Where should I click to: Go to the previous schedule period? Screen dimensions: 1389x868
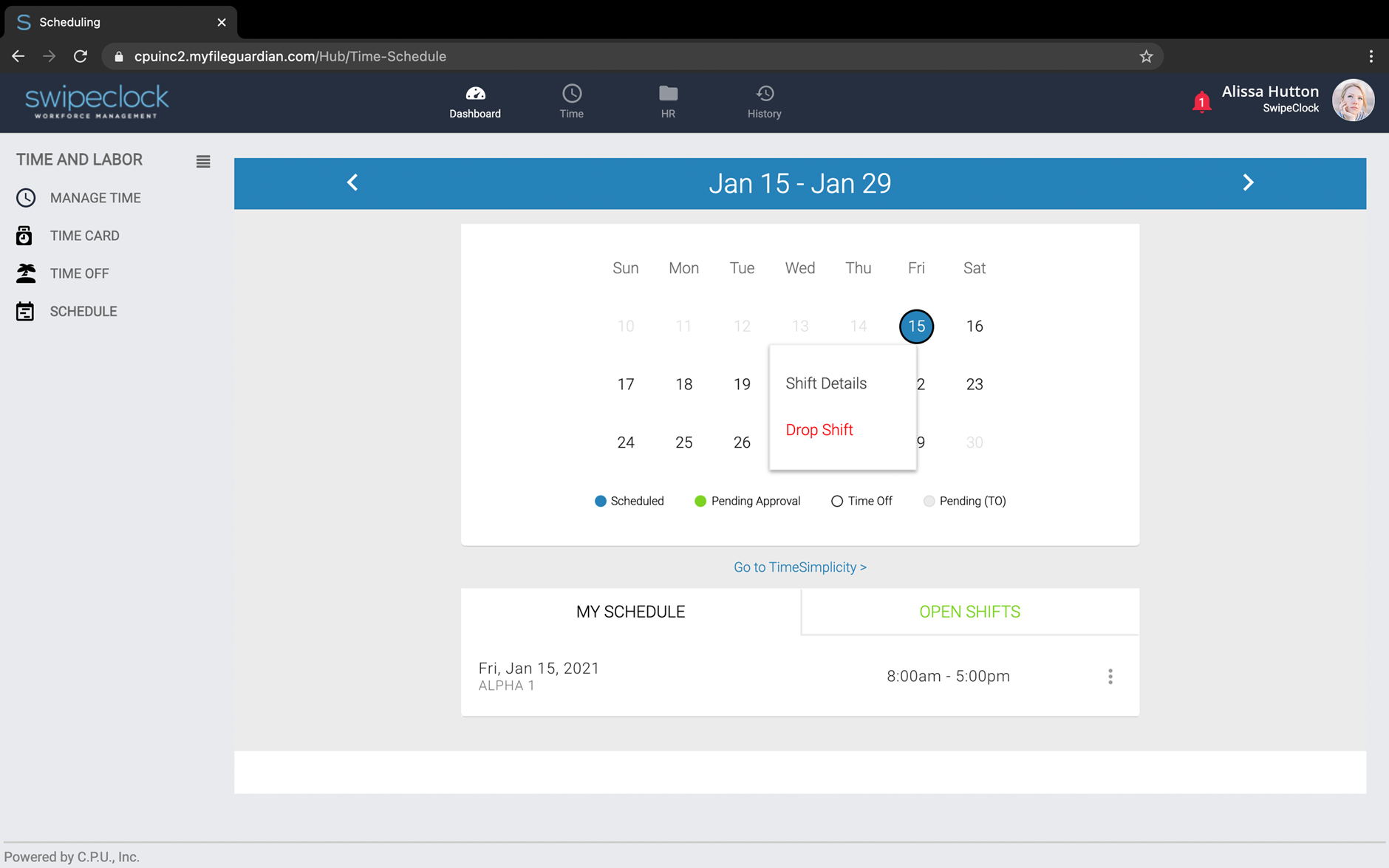(x=352, y=182)
